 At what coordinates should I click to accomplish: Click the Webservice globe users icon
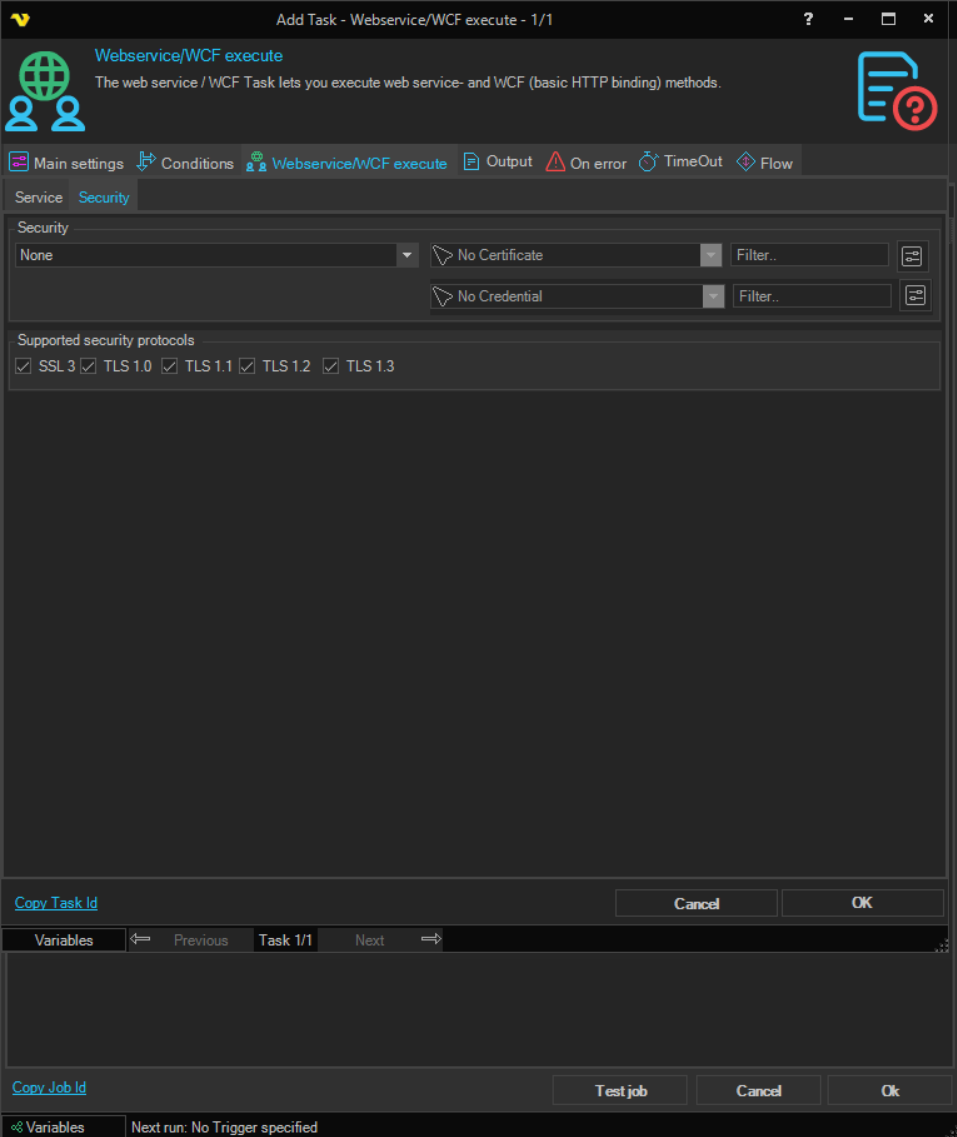pos(45,91)
